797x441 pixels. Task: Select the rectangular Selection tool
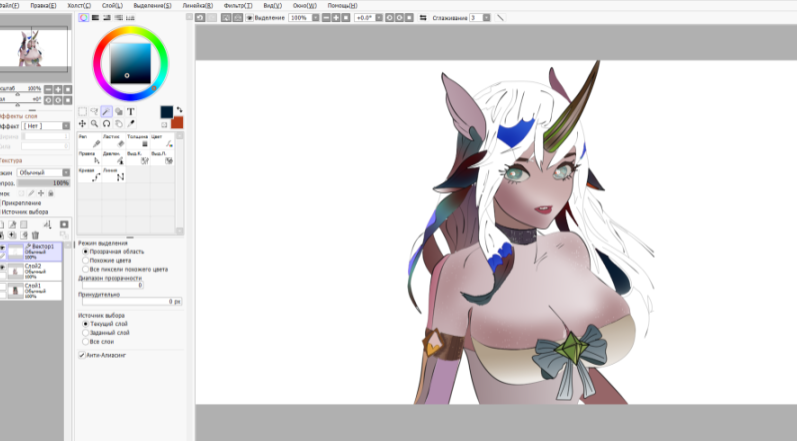(x=82, y=111)
